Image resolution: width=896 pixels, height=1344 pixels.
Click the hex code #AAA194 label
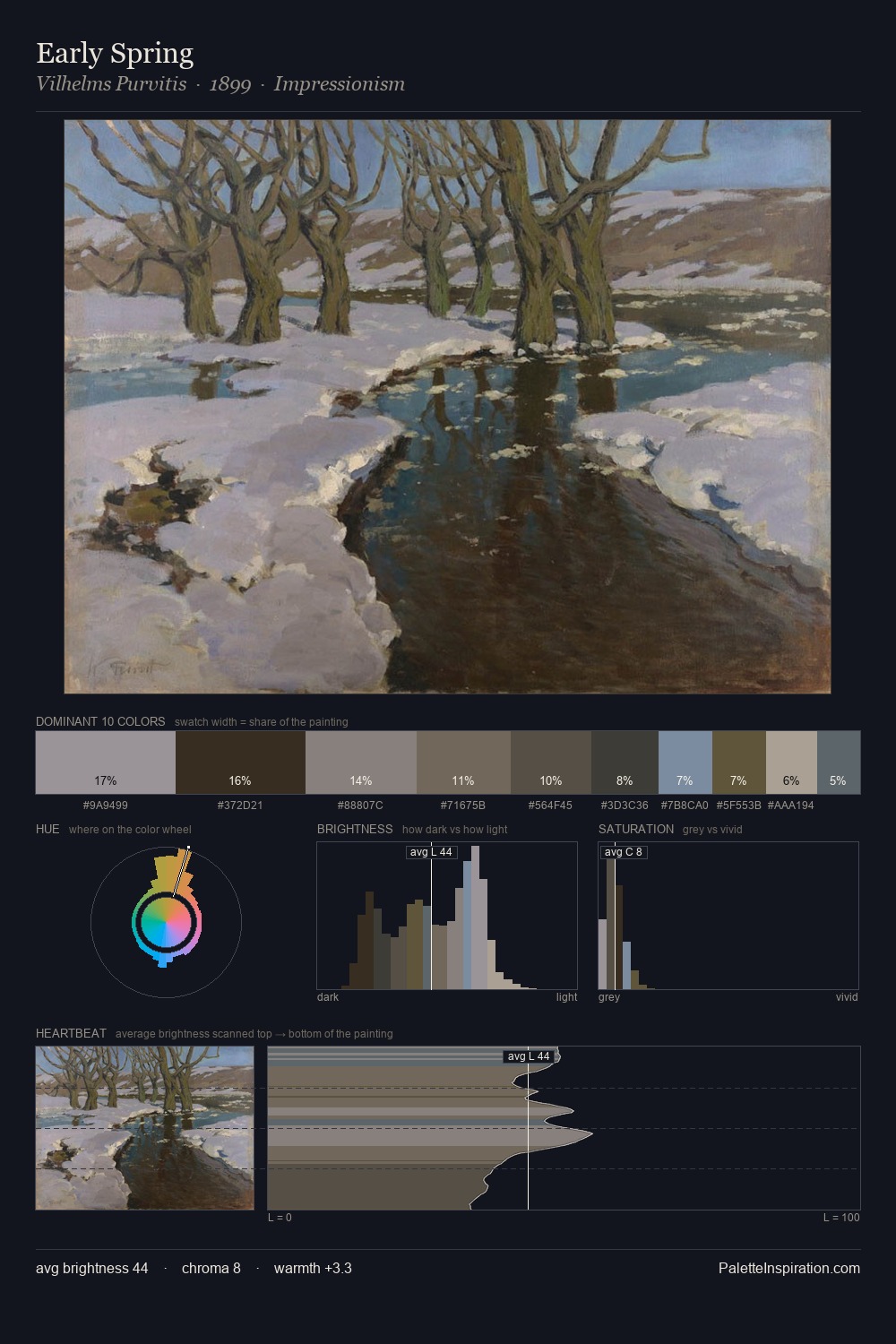coord(791,806)
